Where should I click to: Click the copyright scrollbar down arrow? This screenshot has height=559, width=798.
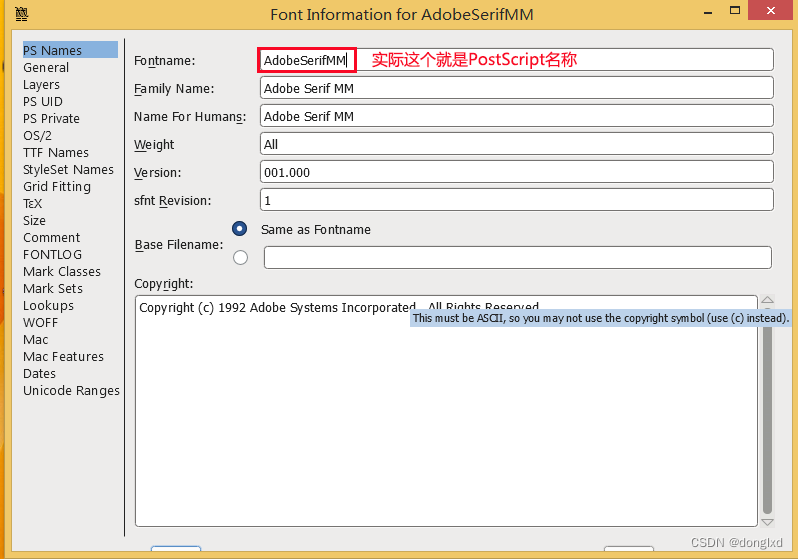click(x=767, y=522)
